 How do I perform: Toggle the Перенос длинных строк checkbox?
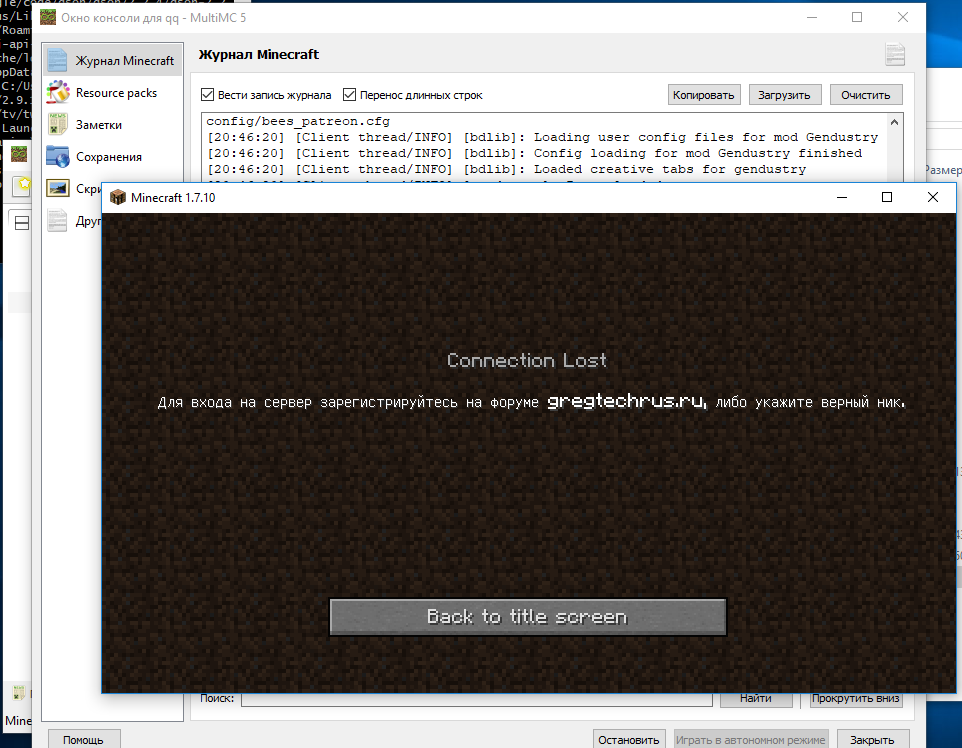pyautogui.click(x=350, y=94)
